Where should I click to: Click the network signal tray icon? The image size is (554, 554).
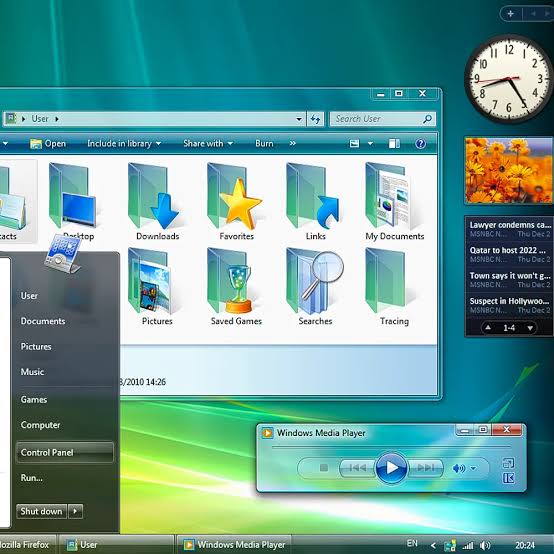tap(468, 546)
